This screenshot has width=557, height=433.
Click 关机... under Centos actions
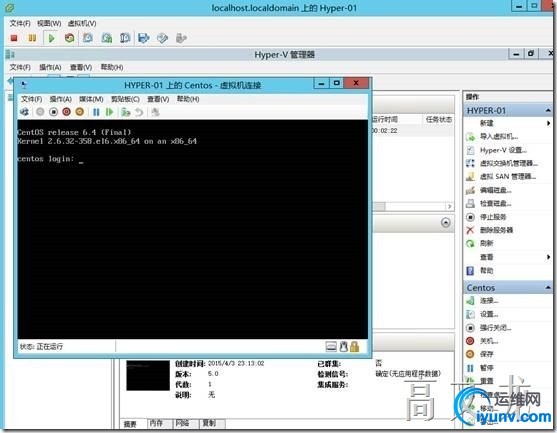click(489, 341)
